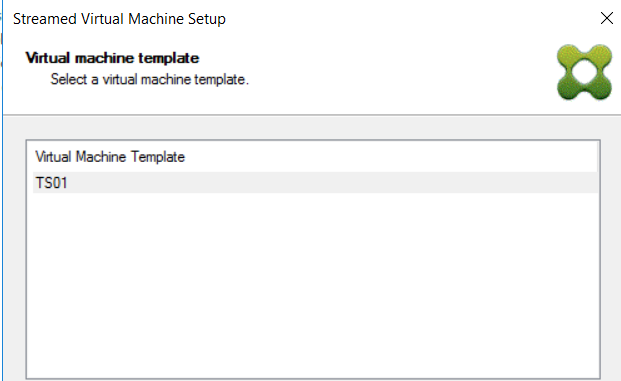Close the Streamed Virtual Machine Setup dialog
621x381 pixels.
point(606,18)
